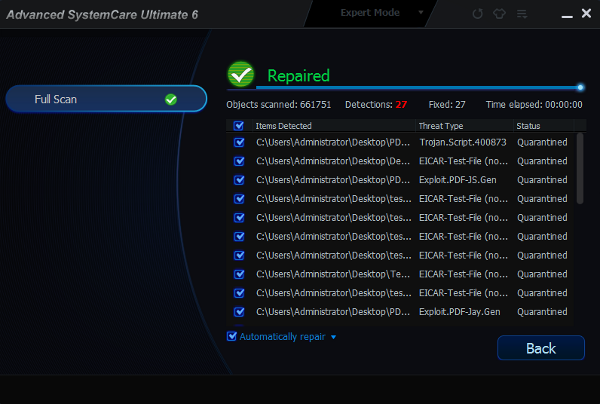Image resolution: width=600 pixels, height=404 pixels.
Task: Select the path of the Trojan.Script.400873 row
Action: point(333,142)
